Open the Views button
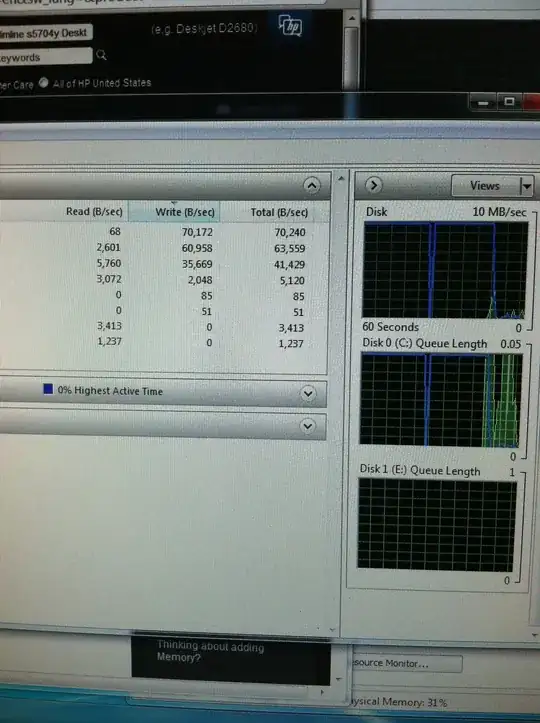Screen dimensions: 540x723 (485, 186)
